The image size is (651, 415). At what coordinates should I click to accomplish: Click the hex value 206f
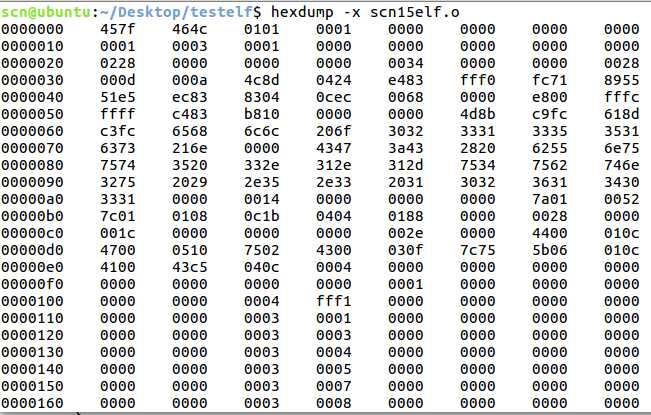click(x=334, y=131)
